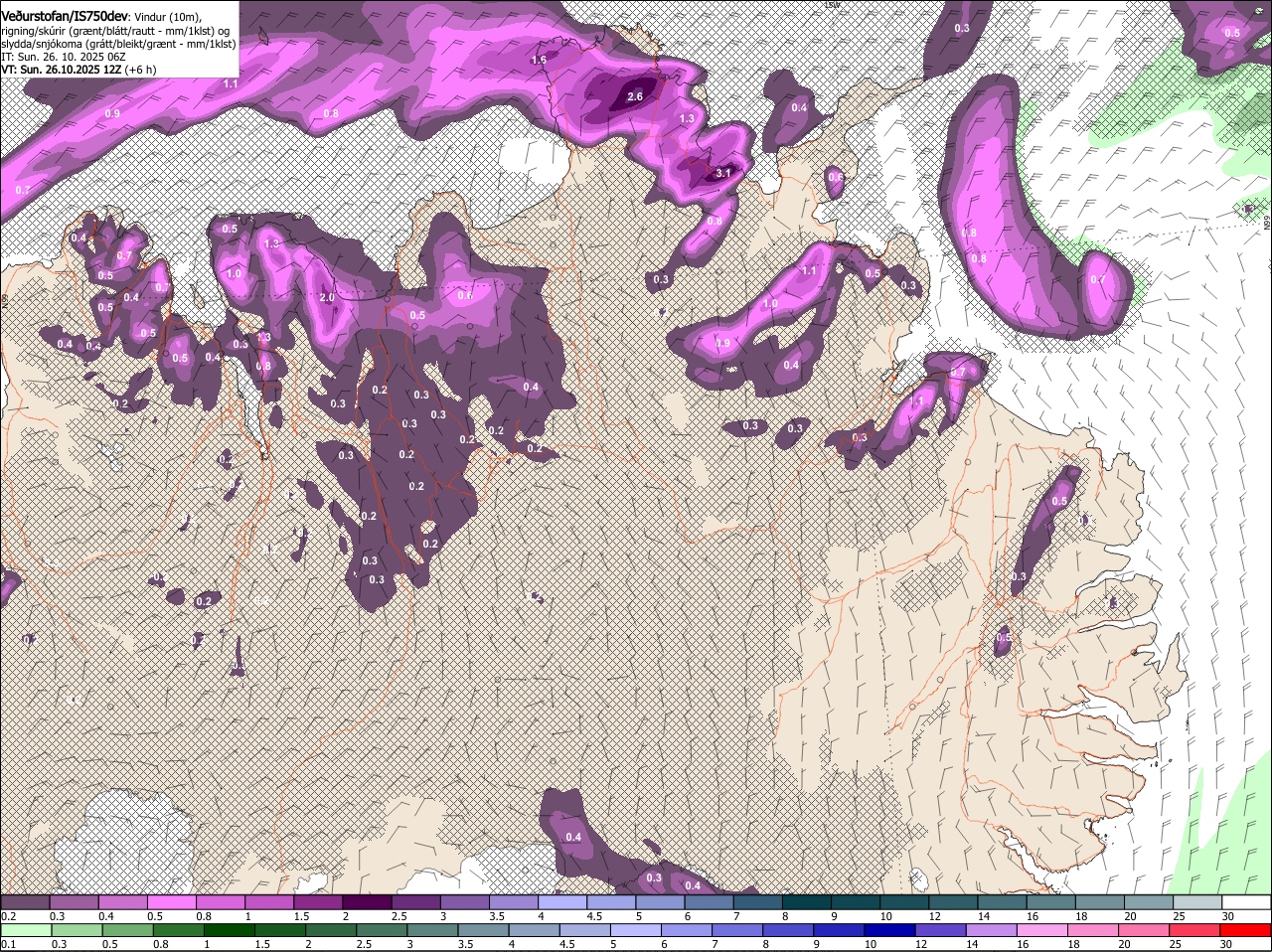Viewport: 1272px width, 952px height.
Task: Pick the rain legend swatch labeled 2.5
Action: 383,930
